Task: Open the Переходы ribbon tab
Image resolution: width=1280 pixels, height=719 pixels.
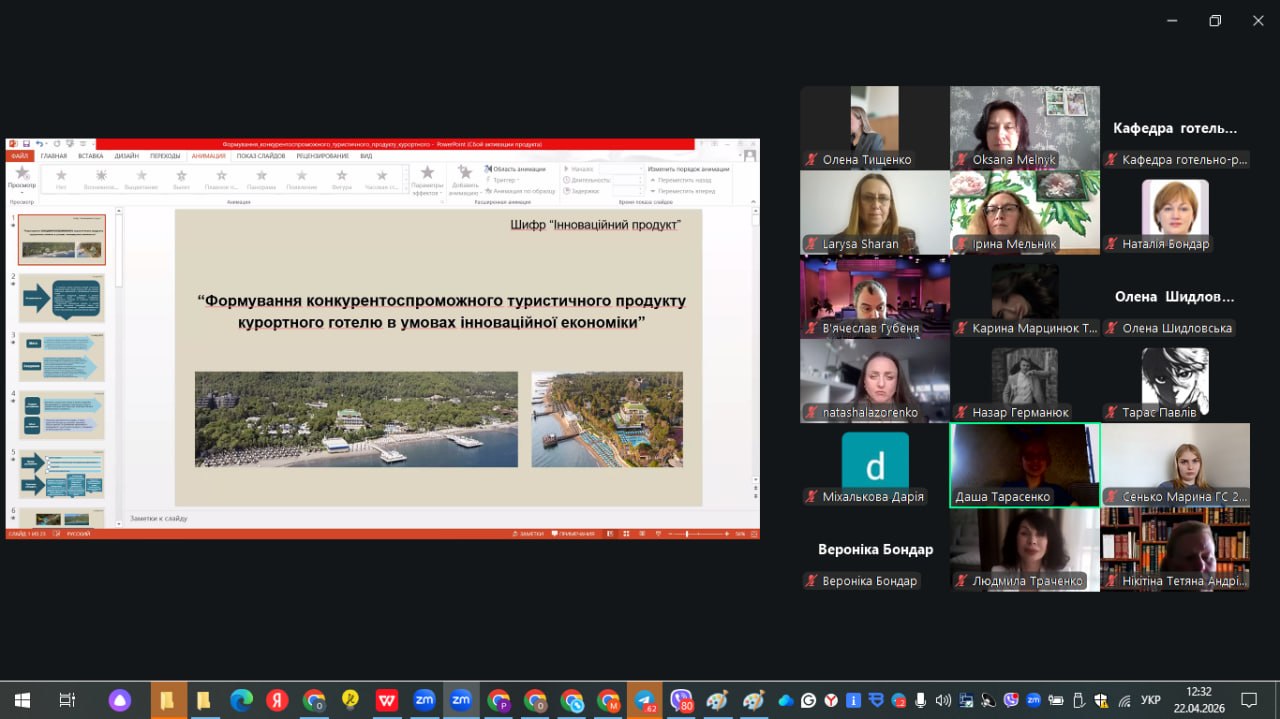Action: pos(165,156)
